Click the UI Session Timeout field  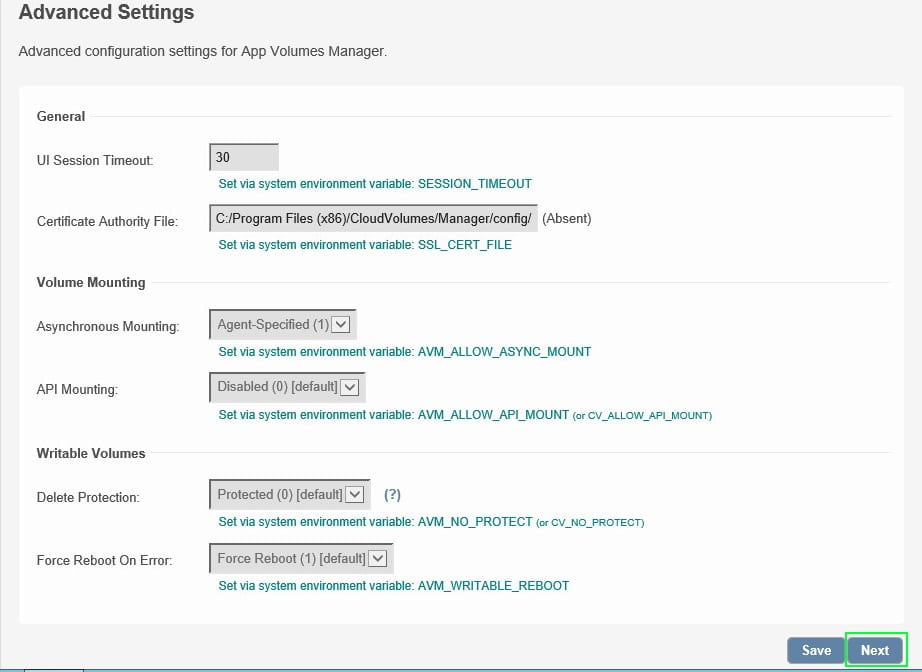point(244,158)
